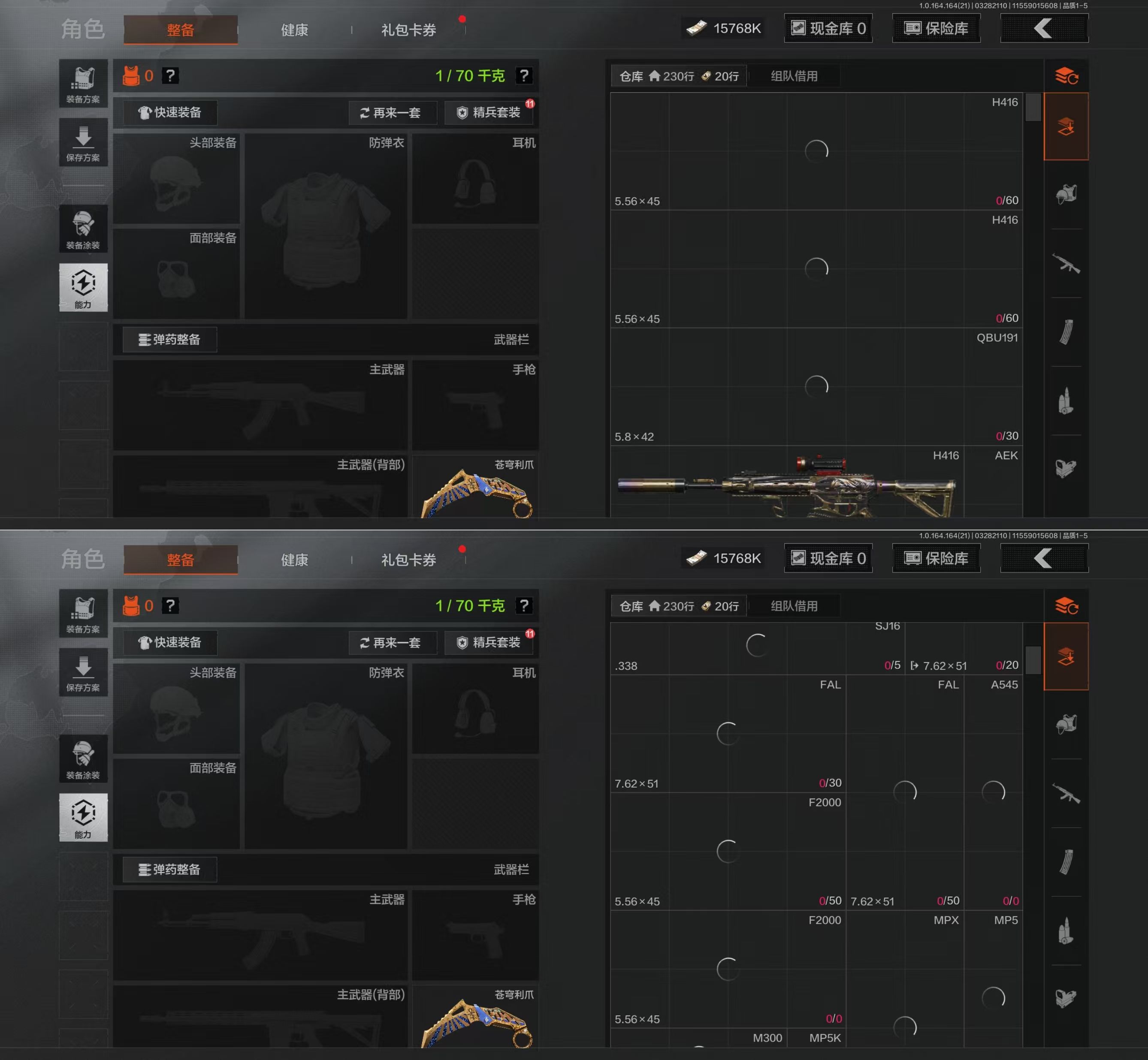The width and height of the screenshot is (1148, 1060).
Task: Open 礼包卡券 tab in lower screen
Action: [x=408, y=560]
